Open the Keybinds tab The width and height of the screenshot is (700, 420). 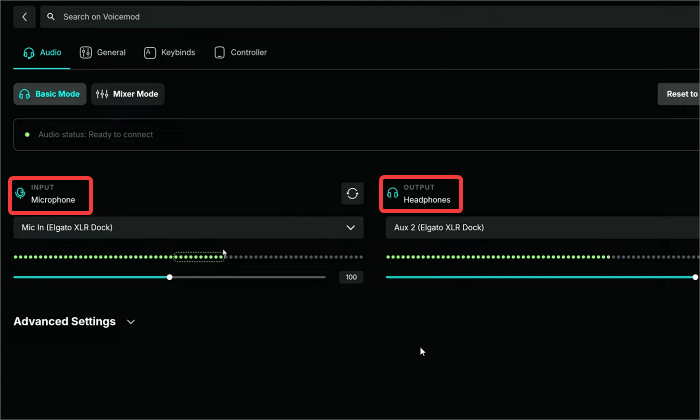169,52
